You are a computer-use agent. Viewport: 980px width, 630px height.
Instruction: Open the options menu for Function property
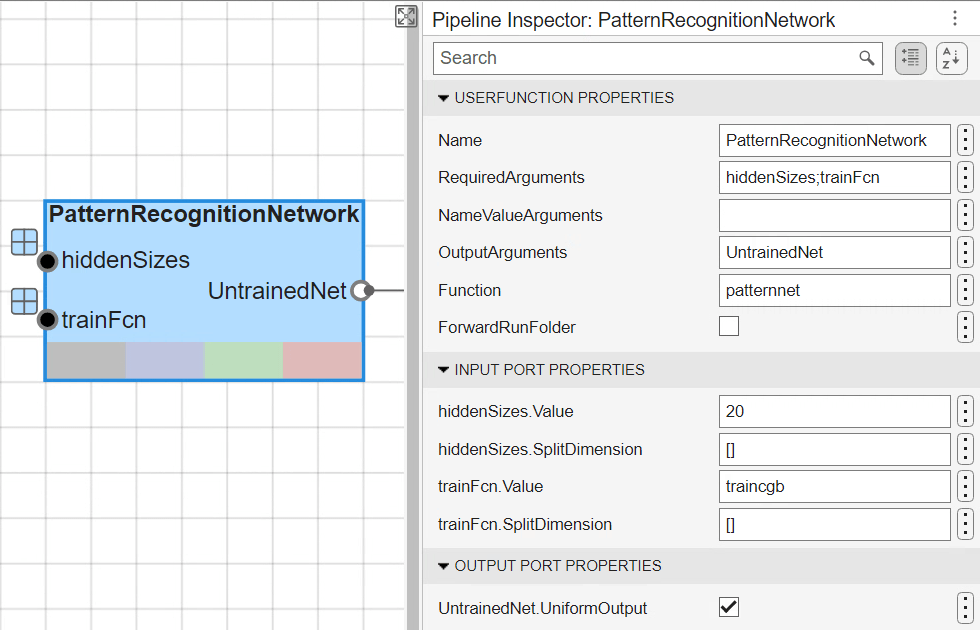pyautogui.click(x=964, y=291)
